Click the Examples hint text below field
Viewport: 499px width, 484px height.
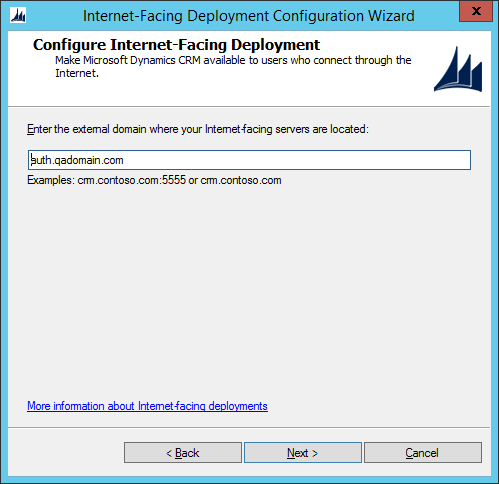point(154,180)
